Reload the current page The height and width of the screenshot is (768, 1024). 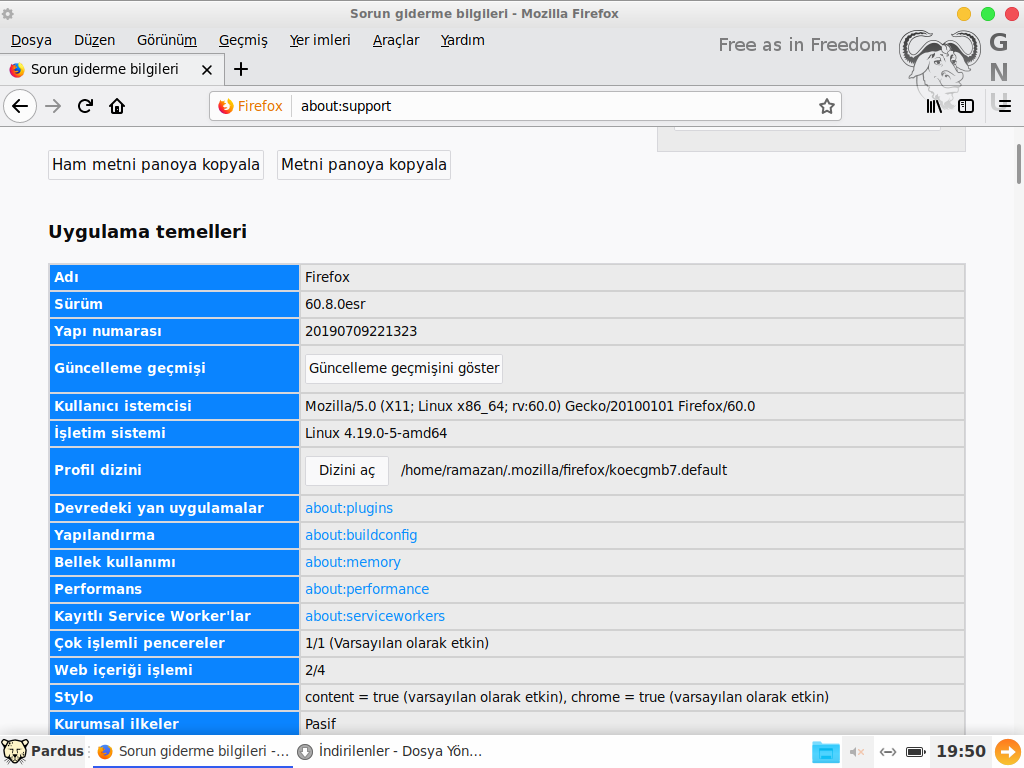[x=85, y=106]
